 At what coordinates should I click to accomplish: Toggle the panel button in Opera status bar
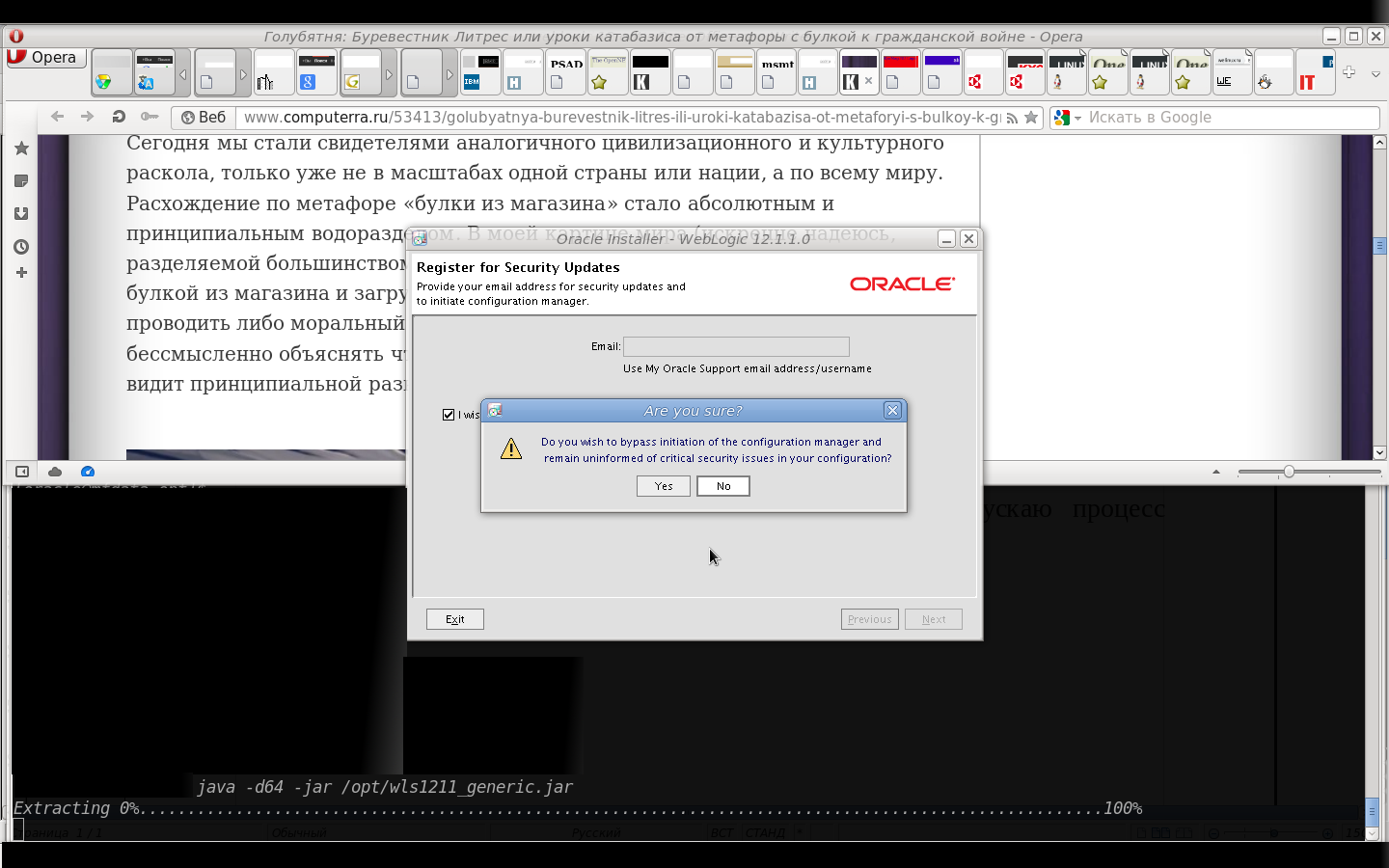(x=21, y=472)
